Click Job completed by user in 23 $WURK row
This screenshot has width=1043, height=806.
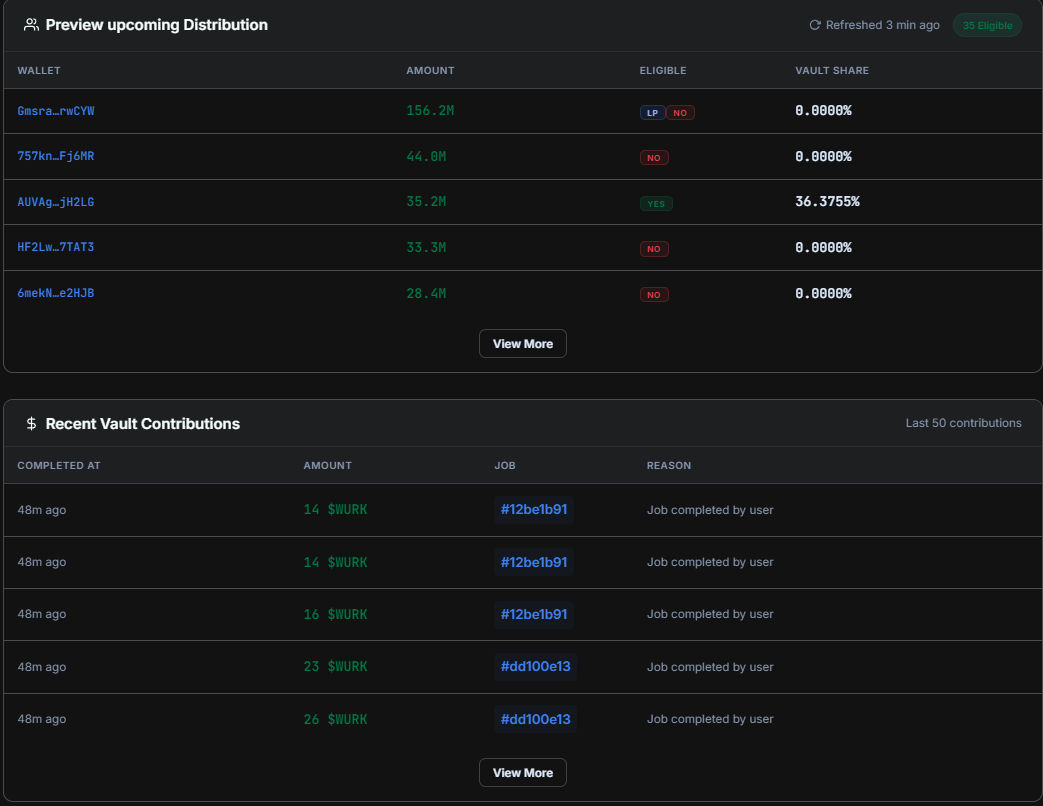tap(710, 667)
